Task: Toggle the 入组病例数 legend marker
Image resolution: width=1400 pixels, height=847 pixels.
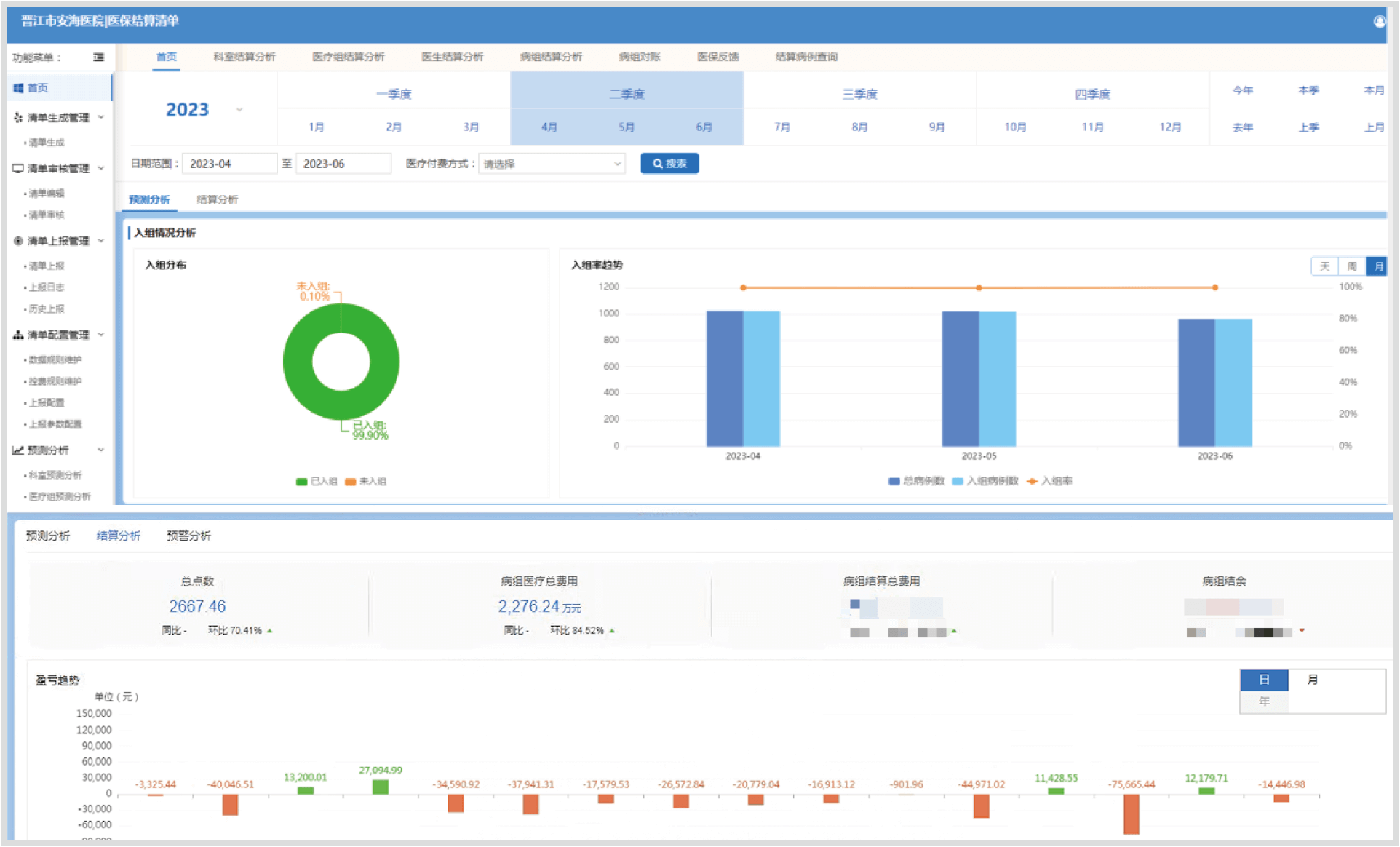Action: pyautogui.click(x=958, y=481)
